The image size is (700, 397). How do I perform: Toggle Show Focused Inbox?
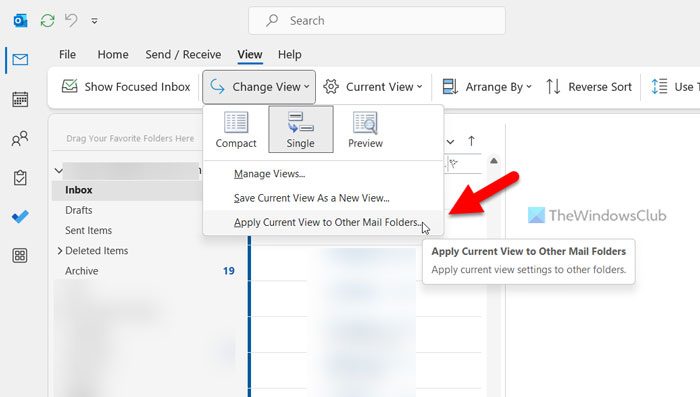tap(126, 87)
